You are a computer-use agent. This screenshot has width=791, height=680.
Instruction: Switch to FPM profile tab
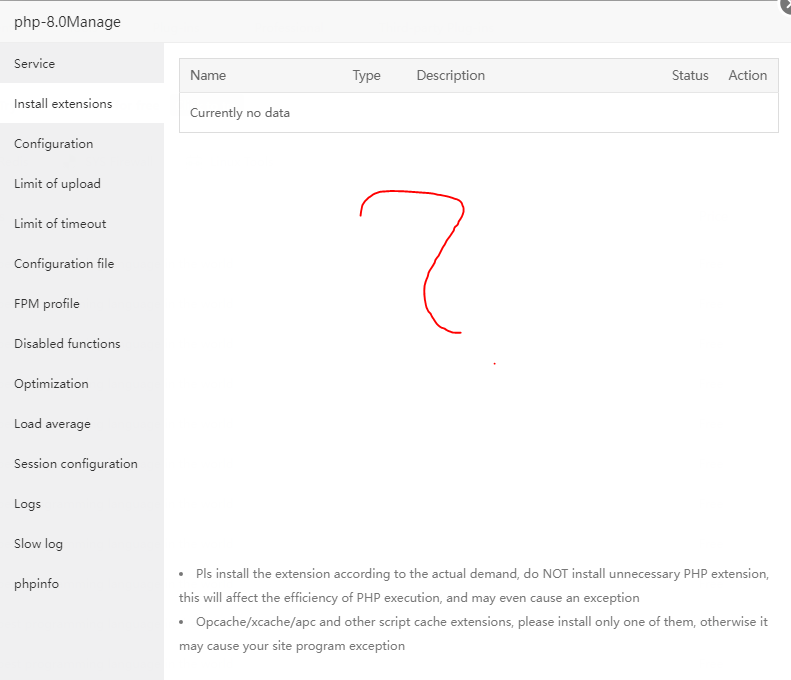point(47,304)
